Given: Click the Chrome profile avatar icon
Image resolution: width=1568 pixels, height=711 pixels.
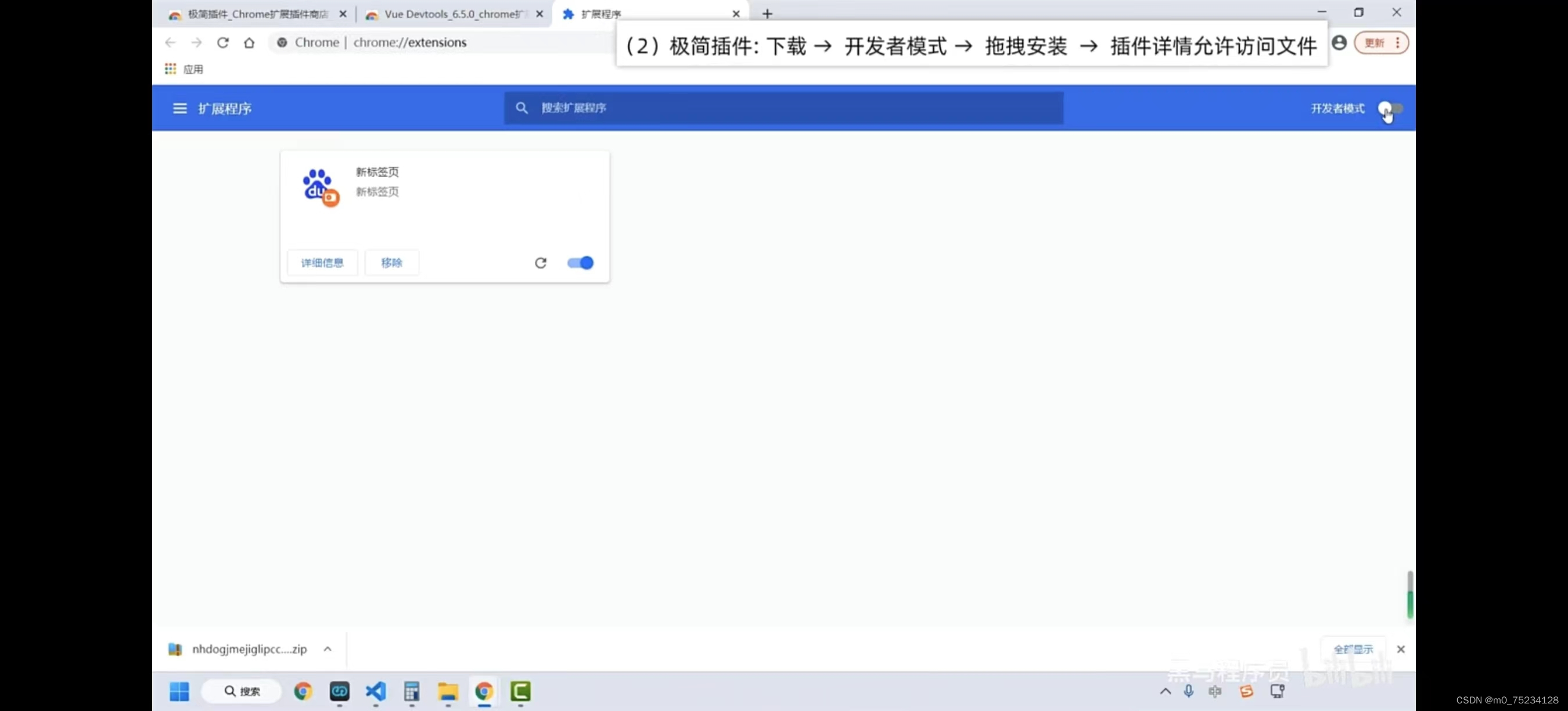Looking at the screenshot, I should tap(1340, 42).
